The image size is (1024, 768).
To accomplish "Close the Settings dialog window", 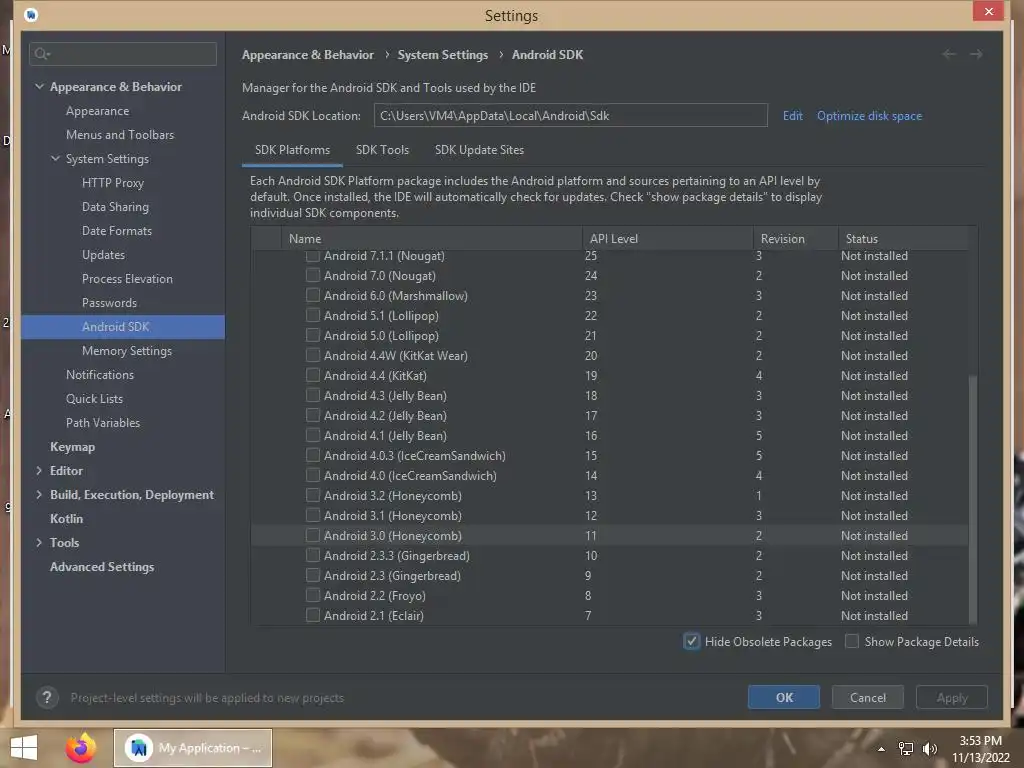I will pos(988,12).
